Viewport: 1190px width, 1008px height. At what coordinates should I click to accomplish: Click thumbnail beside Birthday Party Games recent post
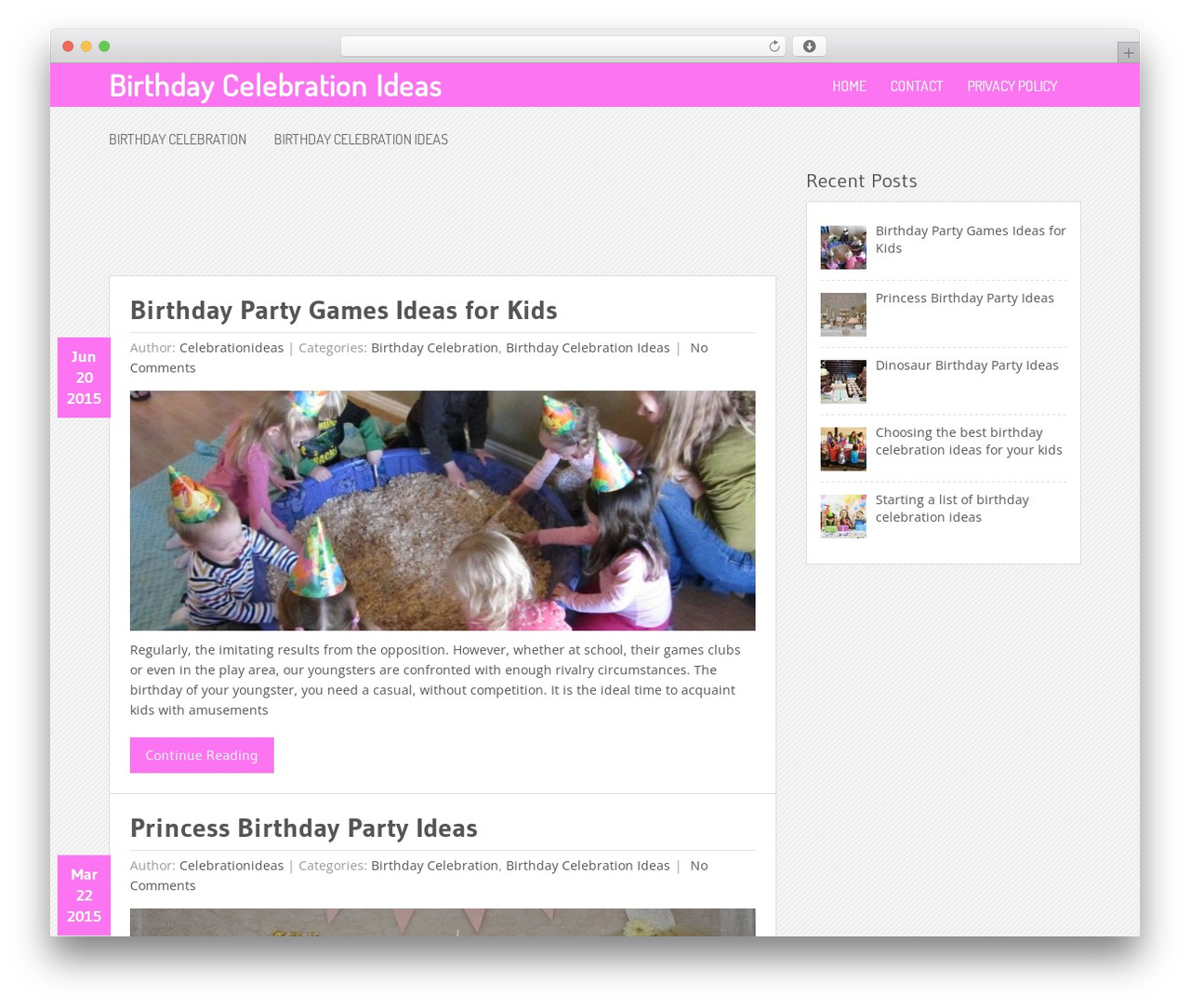click(843, 247)
